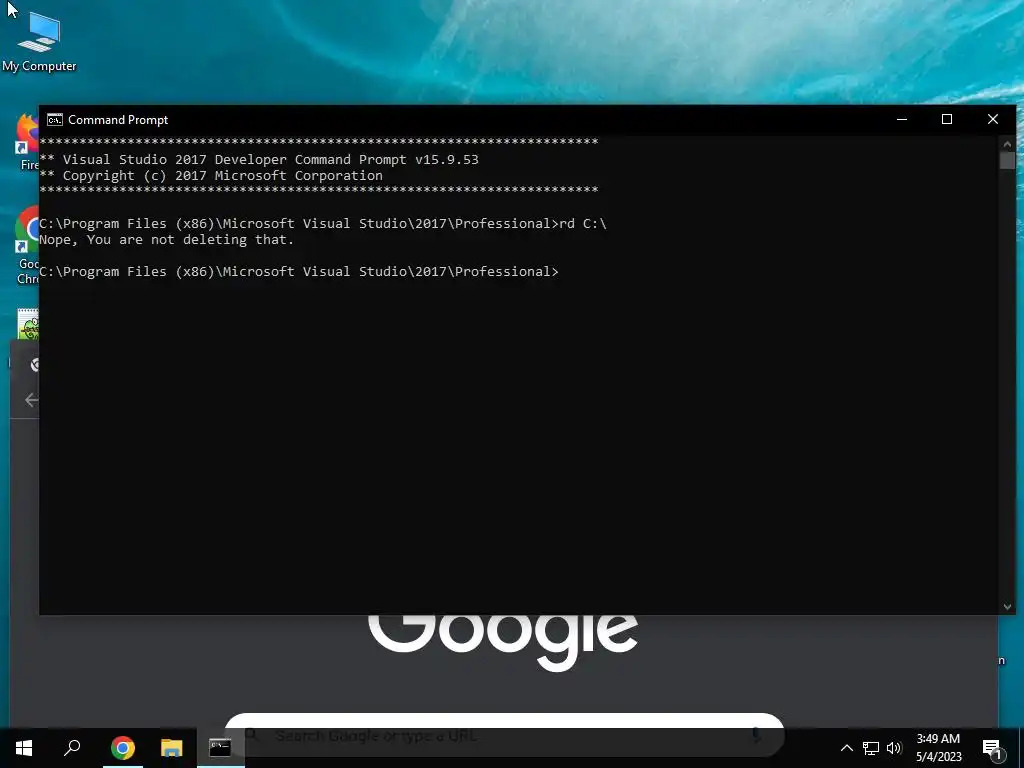Image resolution: width=1024 pixels, height=768 pixels.
Task: Open the Windows Start menu
Action: click(x=24, y=748)
